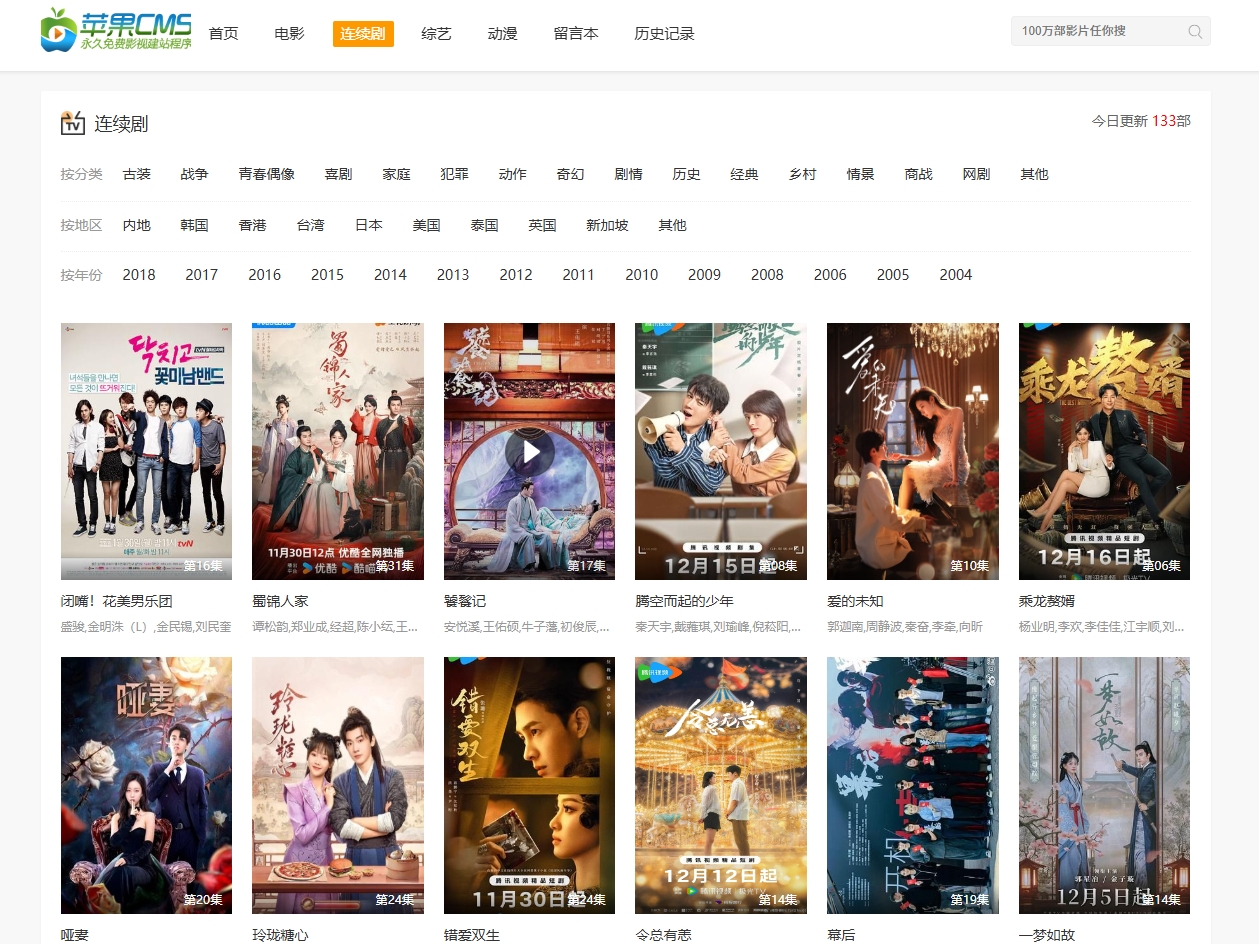Filter by region 新加坡
The height and width of the screenshot is (944, 1259).
point(608,225)
